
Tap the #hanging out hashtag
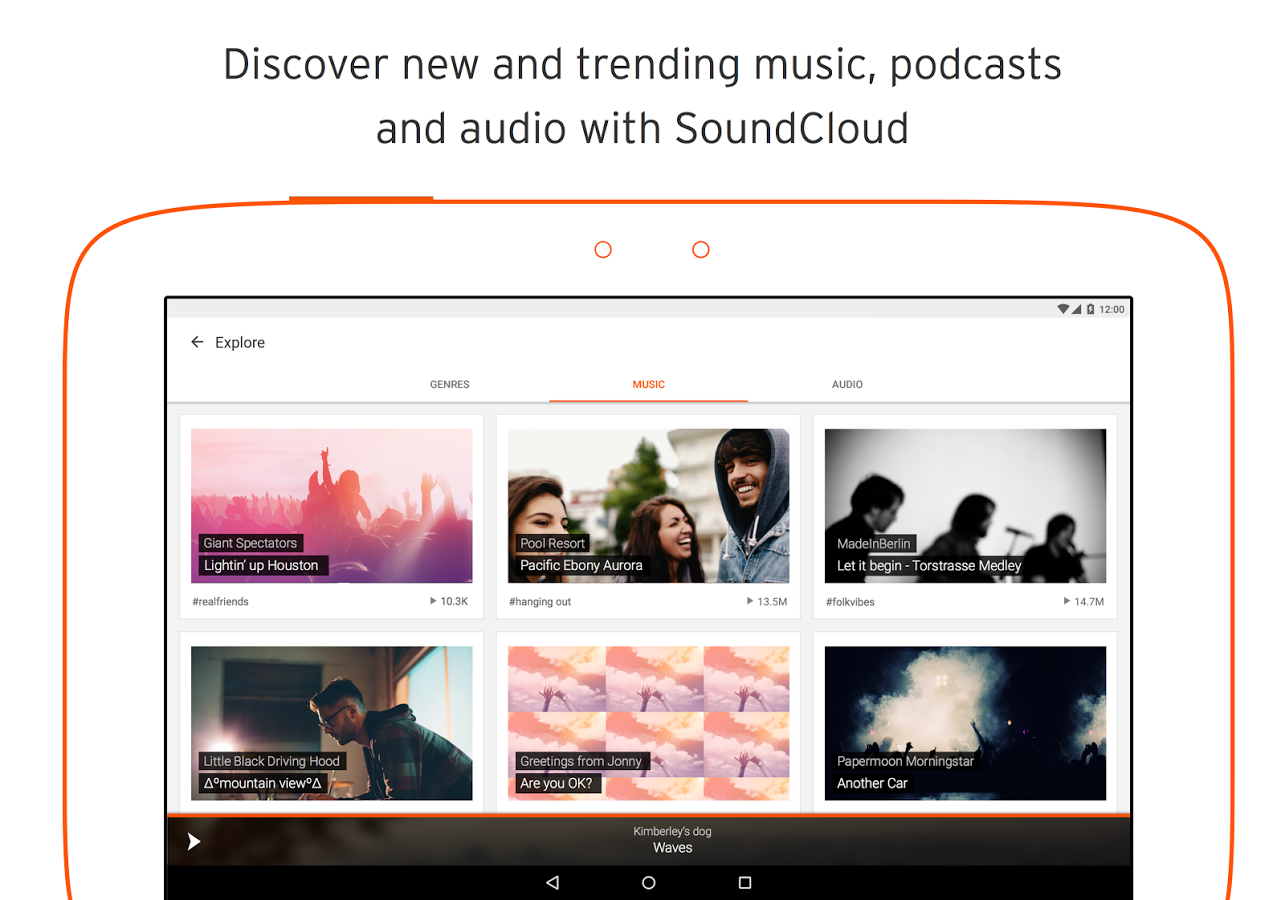click(x=540, y=602)
